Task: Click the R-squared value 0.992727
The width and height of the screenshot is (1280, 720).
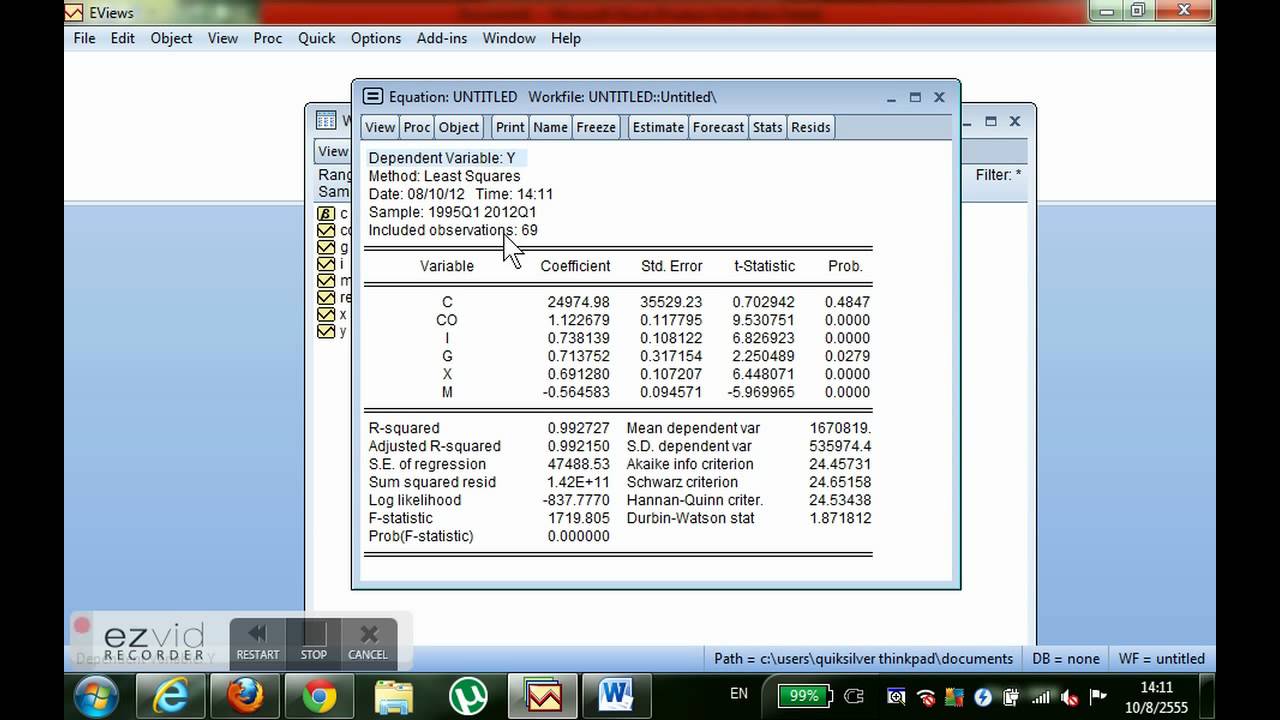Action: pos(578,428)
